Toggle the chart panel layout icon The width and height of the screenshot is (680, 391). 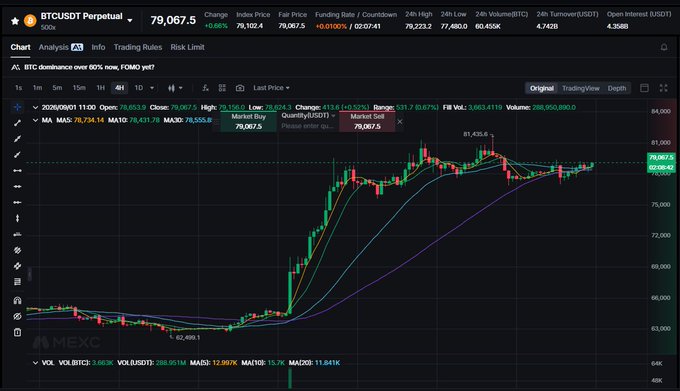tap(644, 88)
